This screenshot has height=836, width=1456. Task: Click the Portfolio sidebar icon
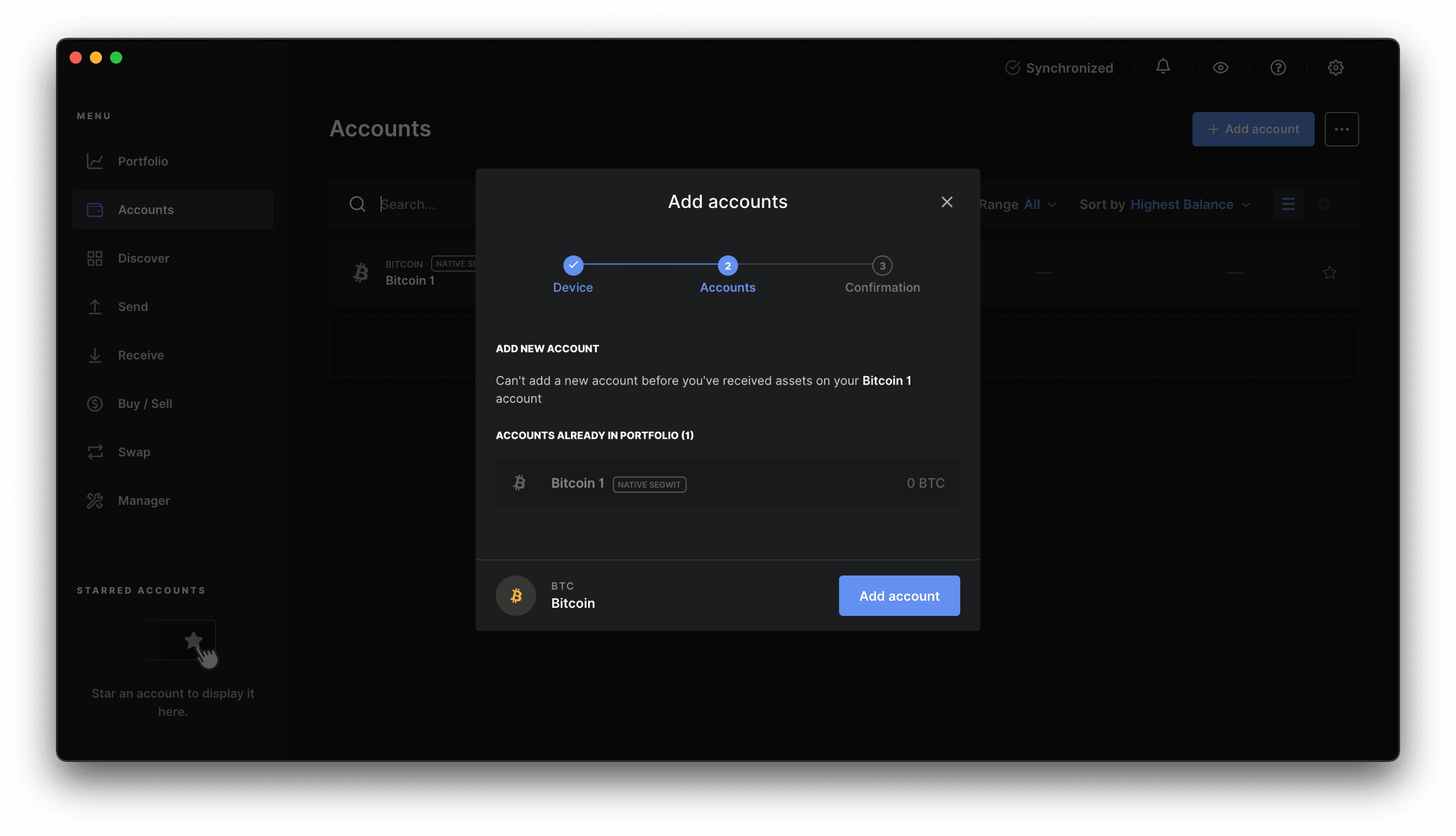click(95, 160)
